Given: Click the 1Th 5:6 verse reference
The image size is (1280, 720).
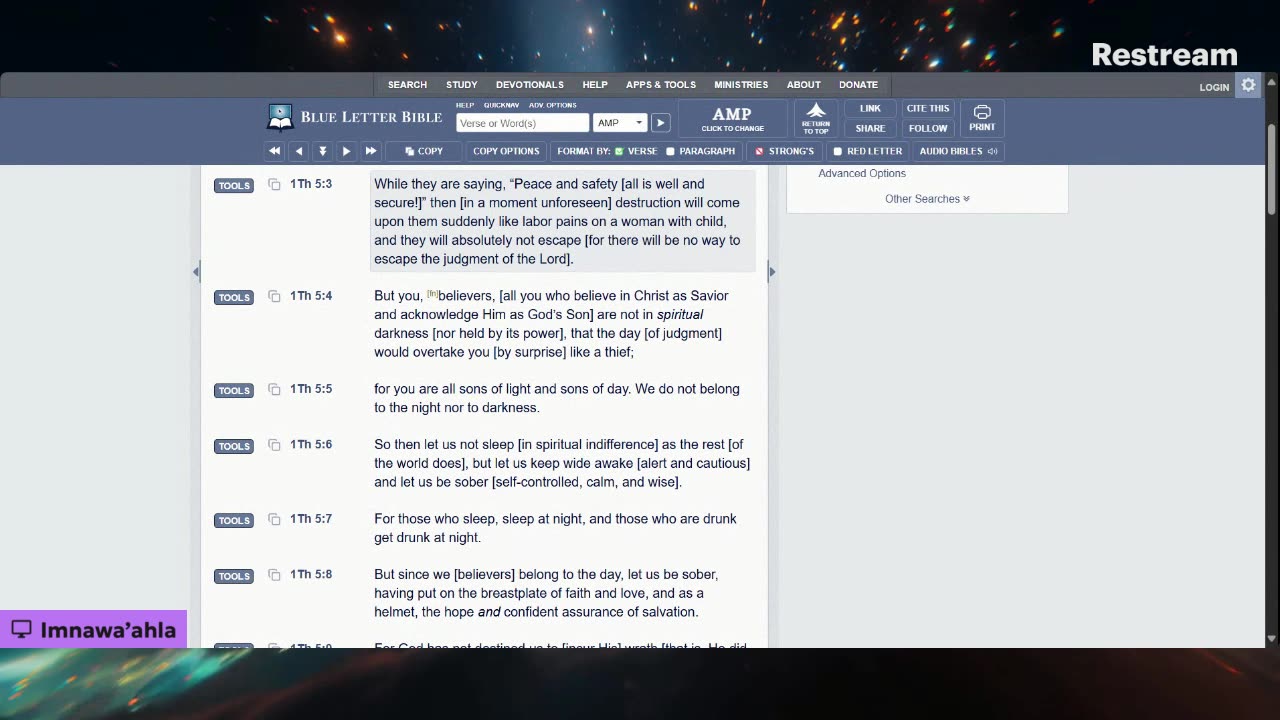Looking at the screenshot, I should tap(311, 445).
